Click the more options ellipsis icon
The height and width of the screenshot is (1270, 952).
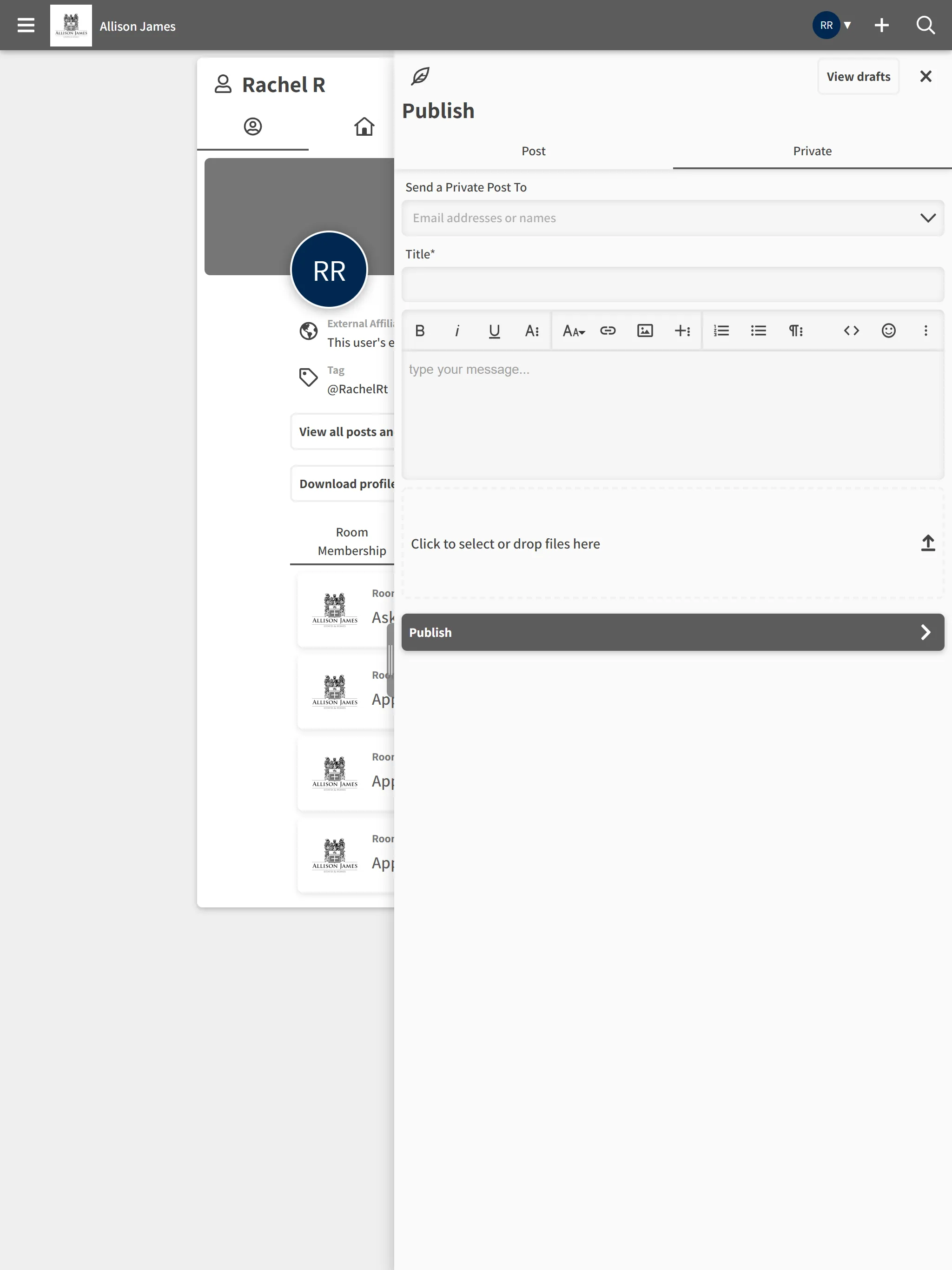pos(924,330)
